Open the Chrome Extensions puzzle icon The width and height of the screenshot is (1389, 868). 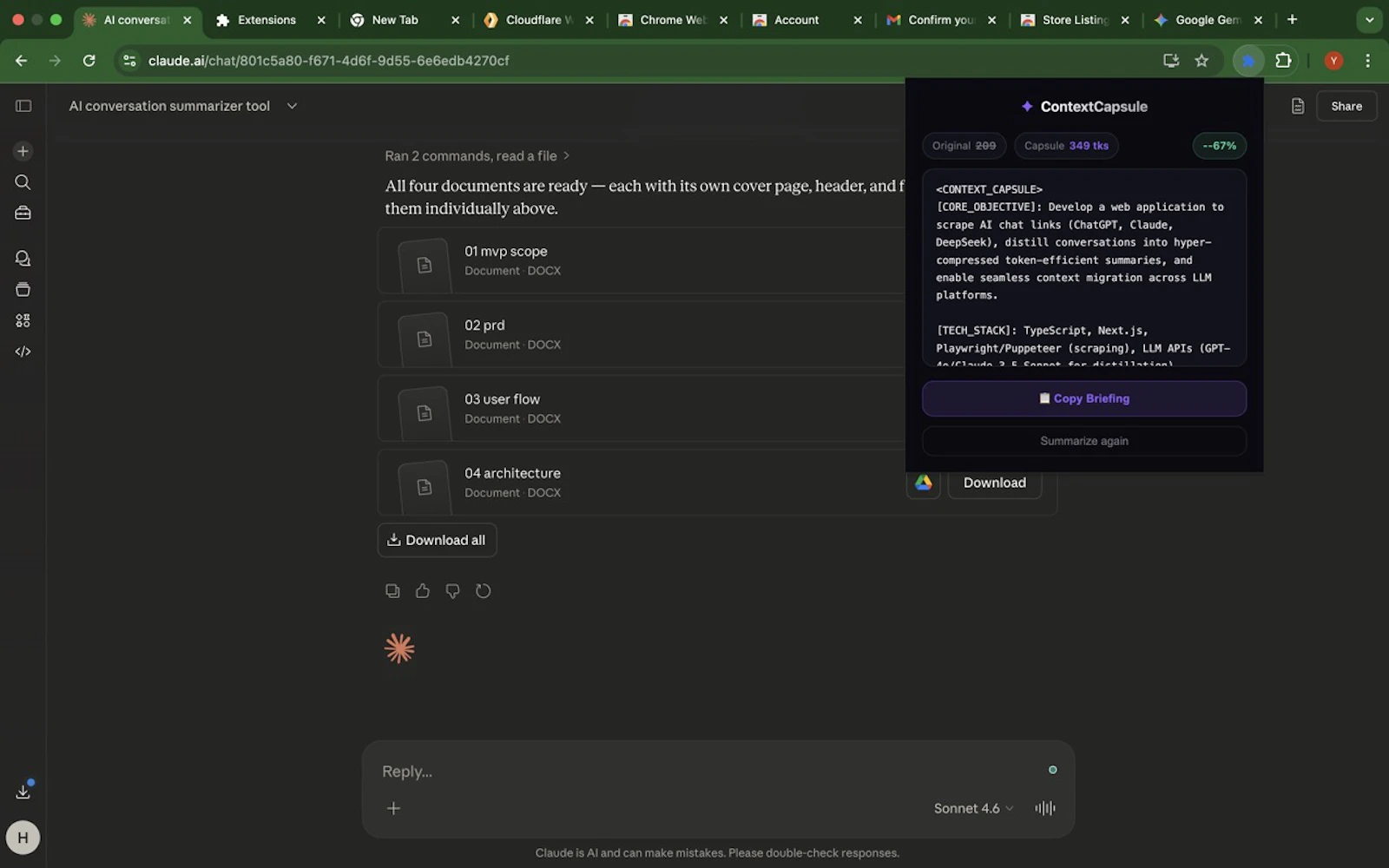click(x=1283, y=61)
